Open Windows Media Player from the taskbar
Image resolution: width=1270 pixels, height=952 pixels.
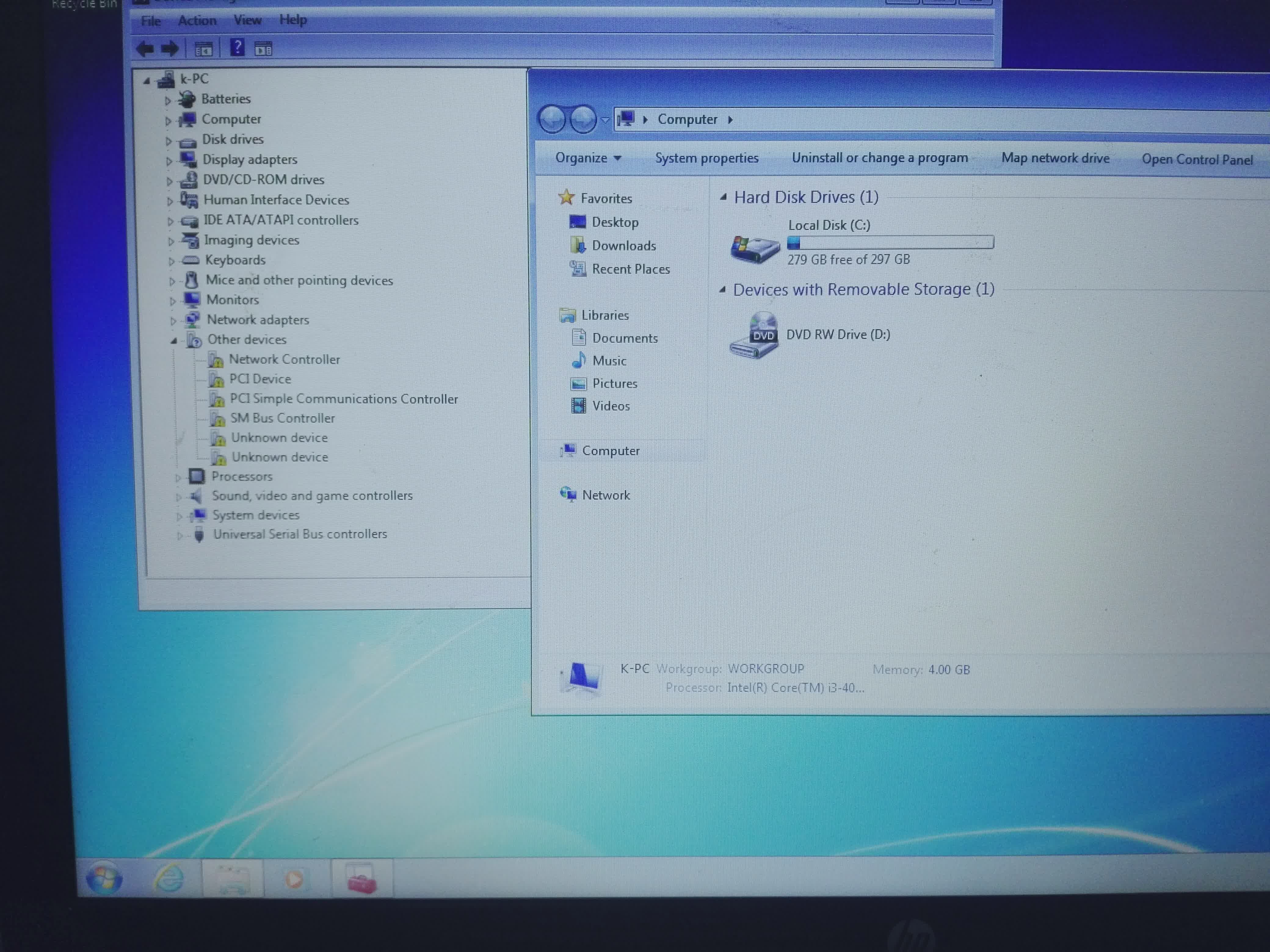tap(295, 879)
